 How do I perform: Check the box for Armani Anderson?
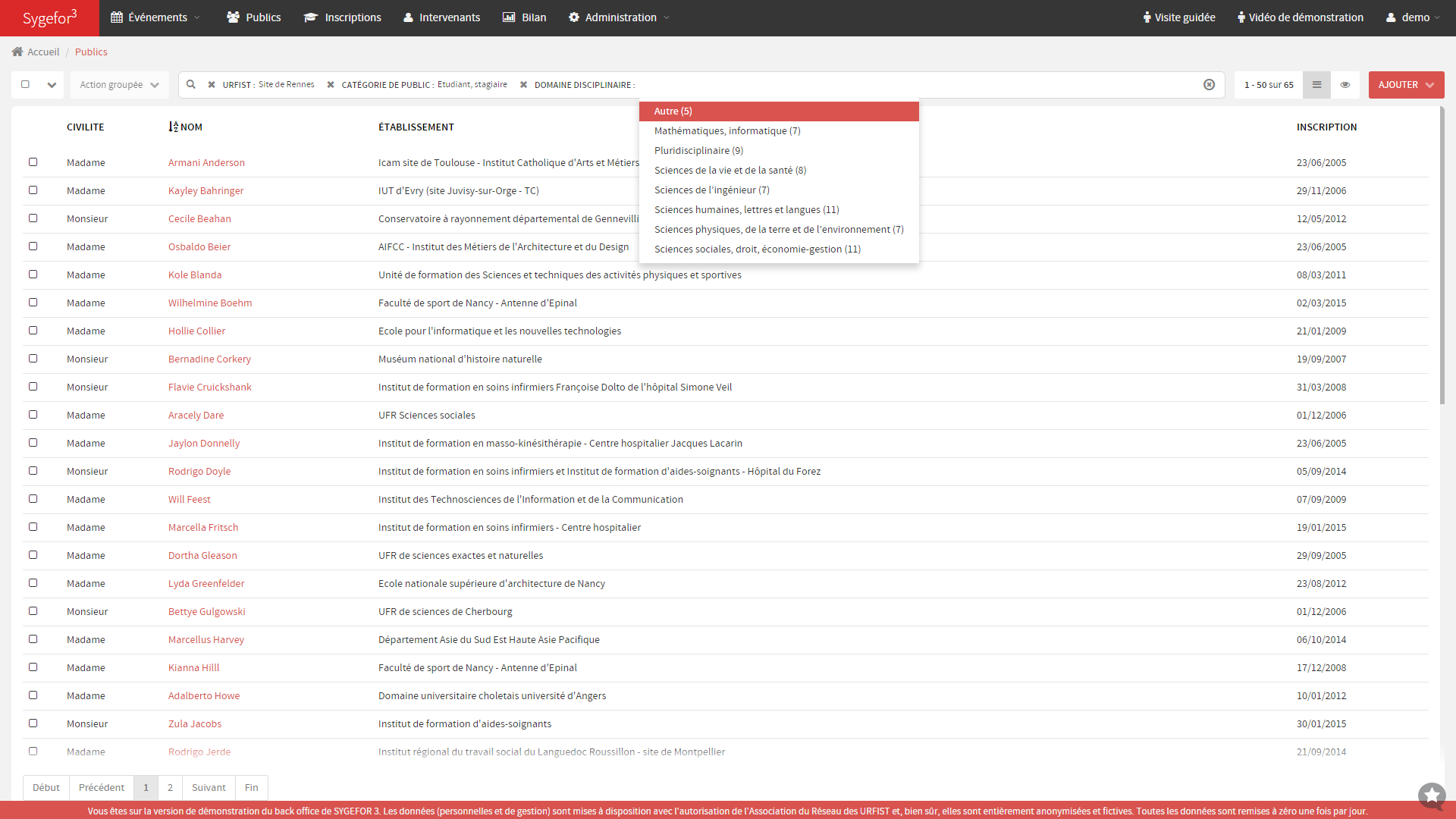coord(33,162)
